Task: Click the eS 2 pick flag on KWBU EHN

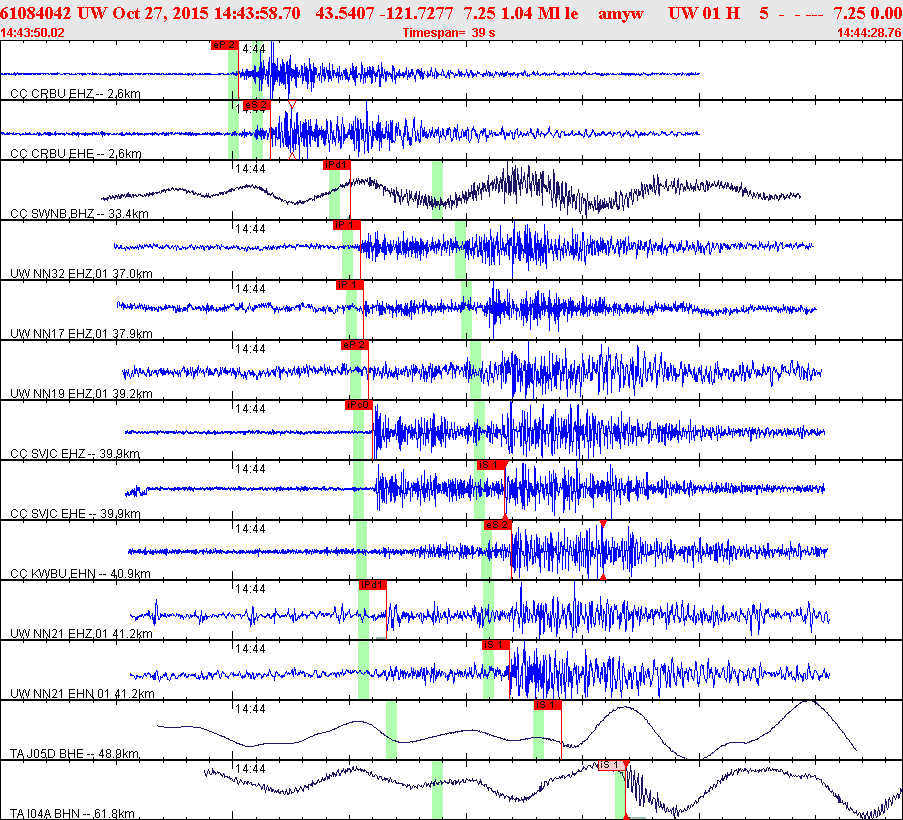Action: click(x=497, y=525)
